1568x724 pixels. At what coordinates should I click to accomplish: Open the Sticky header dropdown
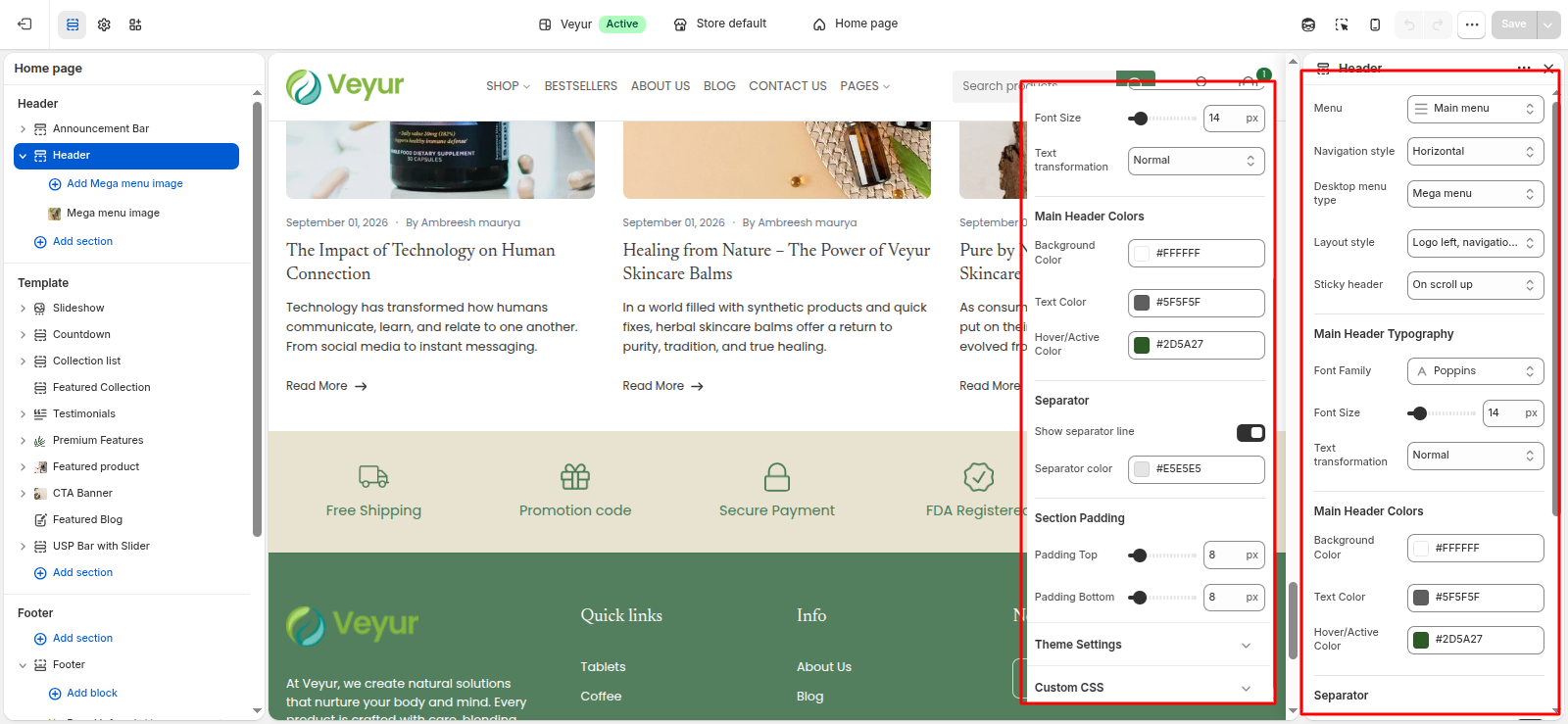(x=1475, y=285)
